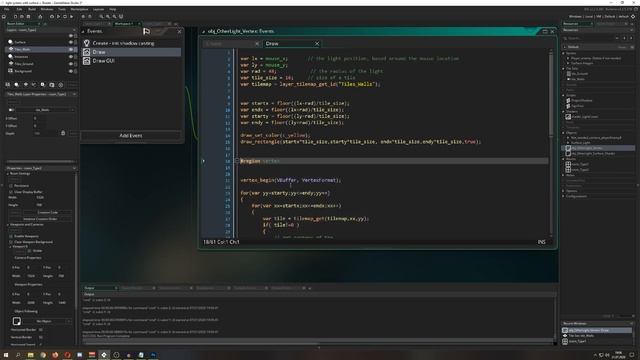Open Photoshop from the taskbar
This screenshot has height=360, width=640.
[x=153, y=355]
